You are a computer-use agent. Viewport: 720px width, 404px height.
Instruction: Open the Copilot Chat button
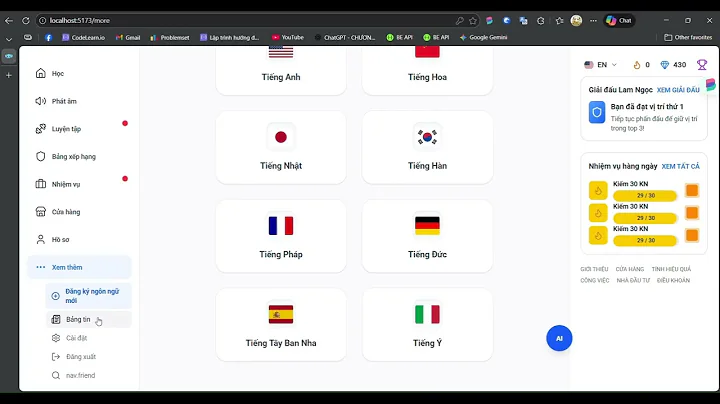pos(619,21)
